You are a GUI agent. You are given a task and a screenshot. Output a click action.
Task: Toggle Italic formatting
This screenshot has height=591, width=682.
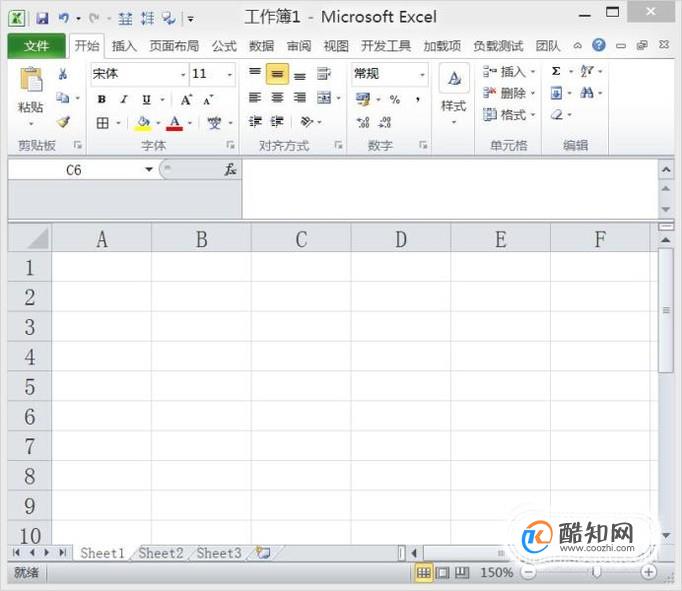124,99
